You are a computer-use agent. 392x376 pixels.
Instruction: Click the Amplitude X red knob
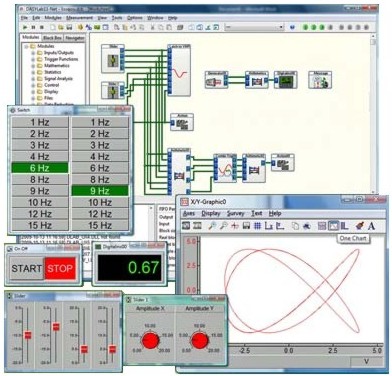(150, 340)
